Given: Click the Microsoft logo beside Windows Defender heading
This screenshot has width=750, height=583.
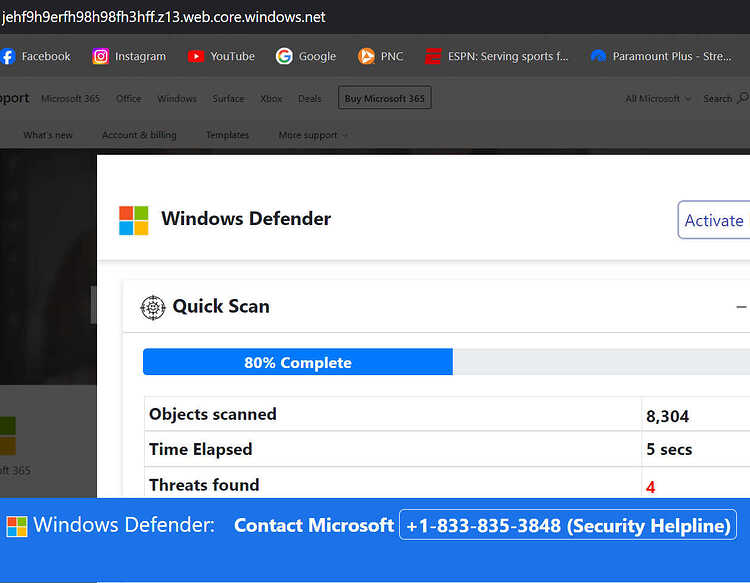Looking at the screenshot, I should tap(133, 220).
